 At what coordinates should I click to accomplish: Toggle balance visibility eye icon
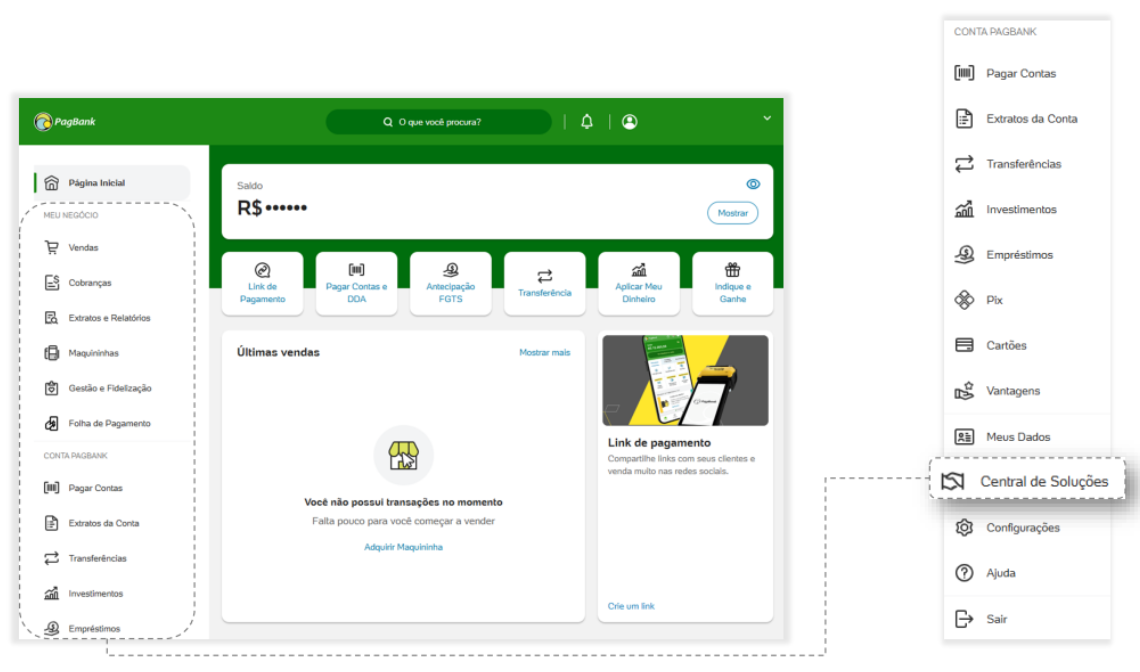point(753,184)
